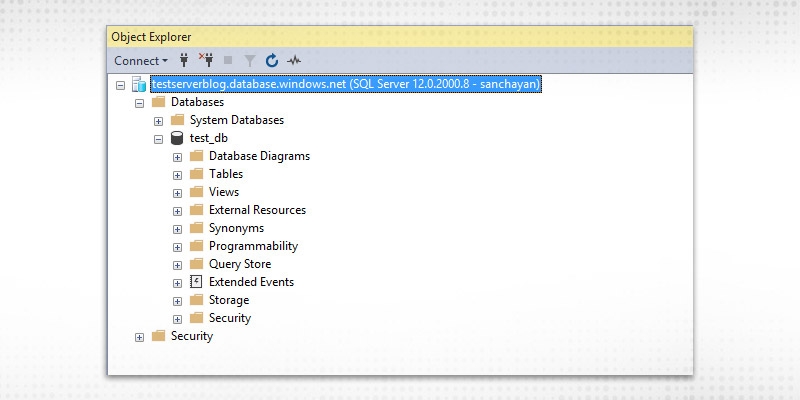
Task: Select the Synonyms label
Action: pos(236,228)
